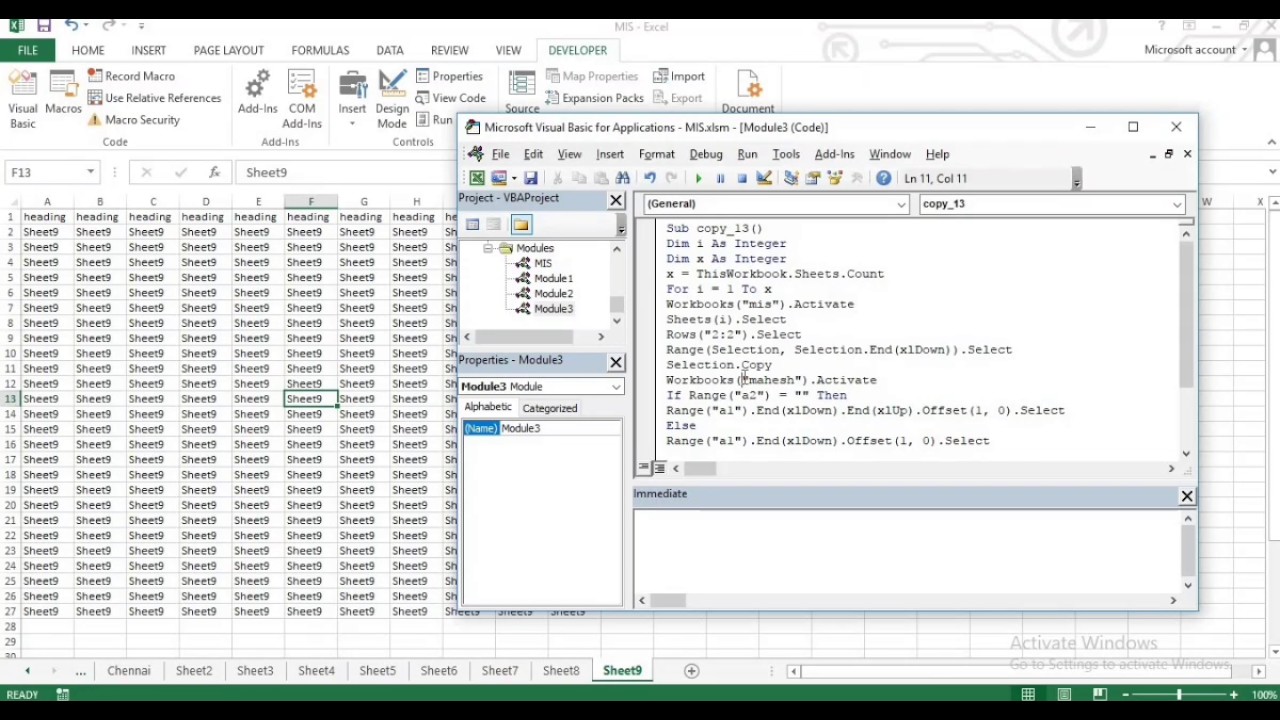
Task: Collapse the Modules folder in the project tree
Action: tap(489, 248)
